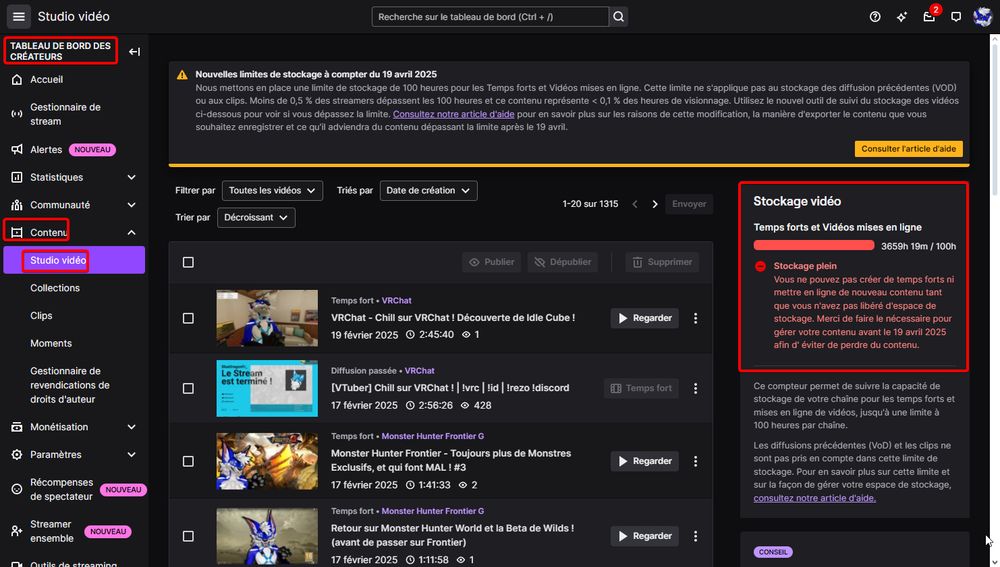The image size is (1000, 567).
Task: Go to Accueil page
Action: click(x=47, y=80)
